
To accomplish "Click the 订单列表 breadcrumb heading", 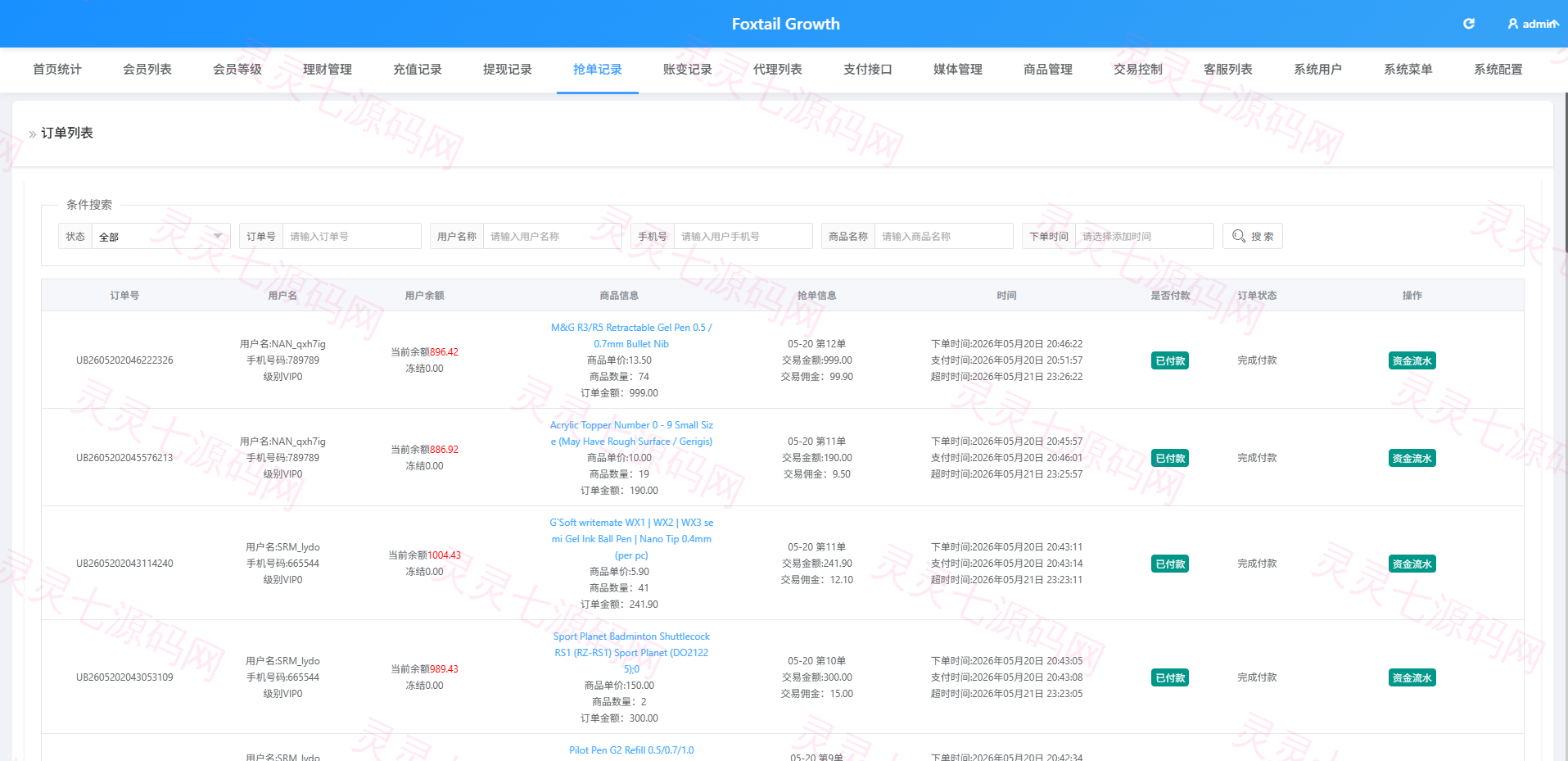I will 67,133.
